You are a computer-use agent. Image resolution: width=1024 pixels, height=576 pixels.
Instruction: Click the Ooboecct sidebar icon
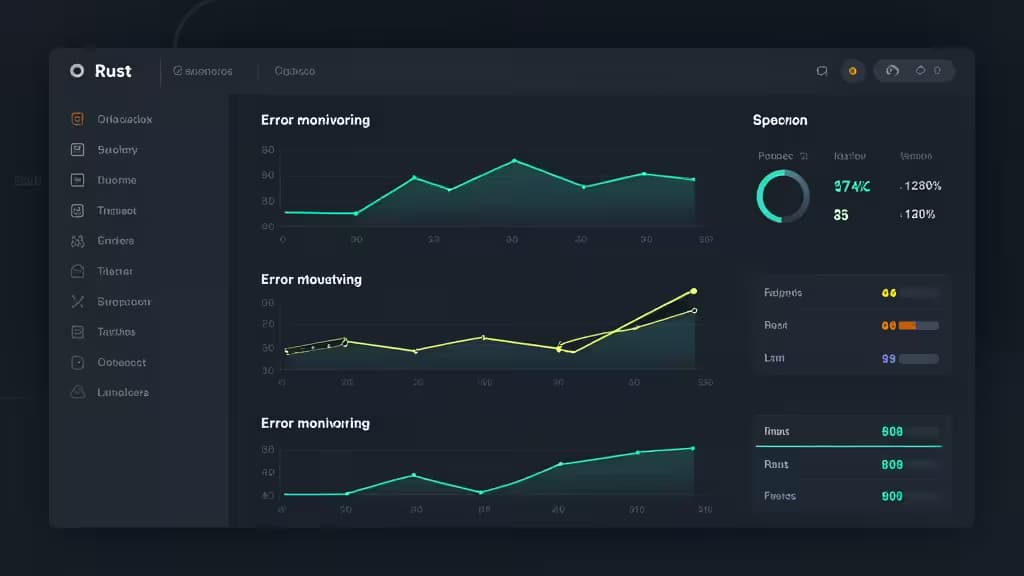coord(77,362)
